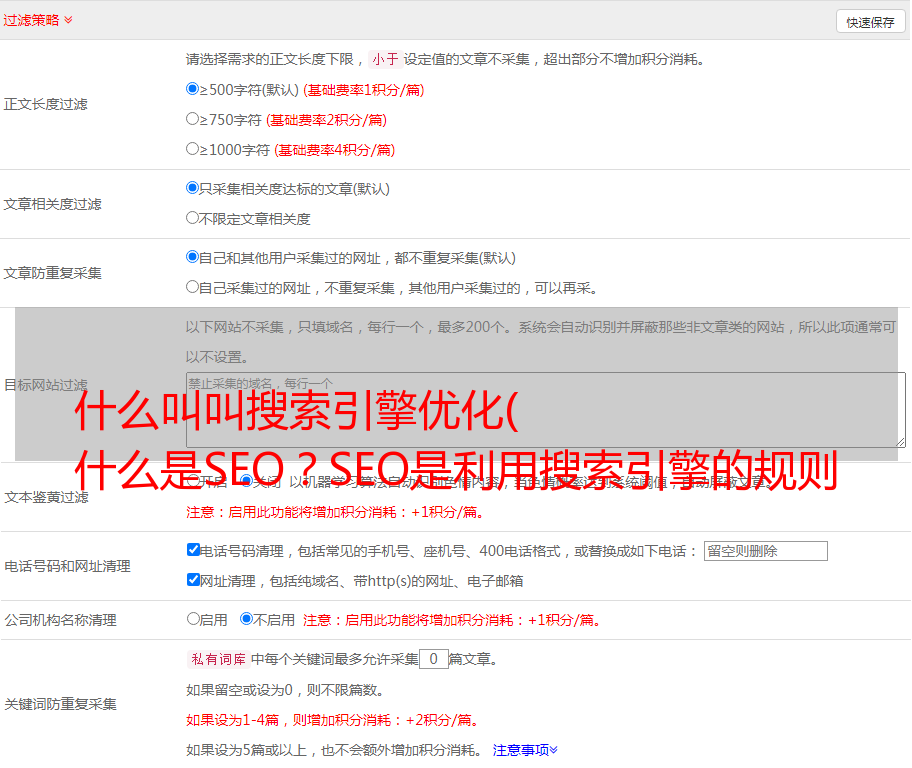
Task: Expand the 注意事项 dropdown link
Action: (525, 749)
